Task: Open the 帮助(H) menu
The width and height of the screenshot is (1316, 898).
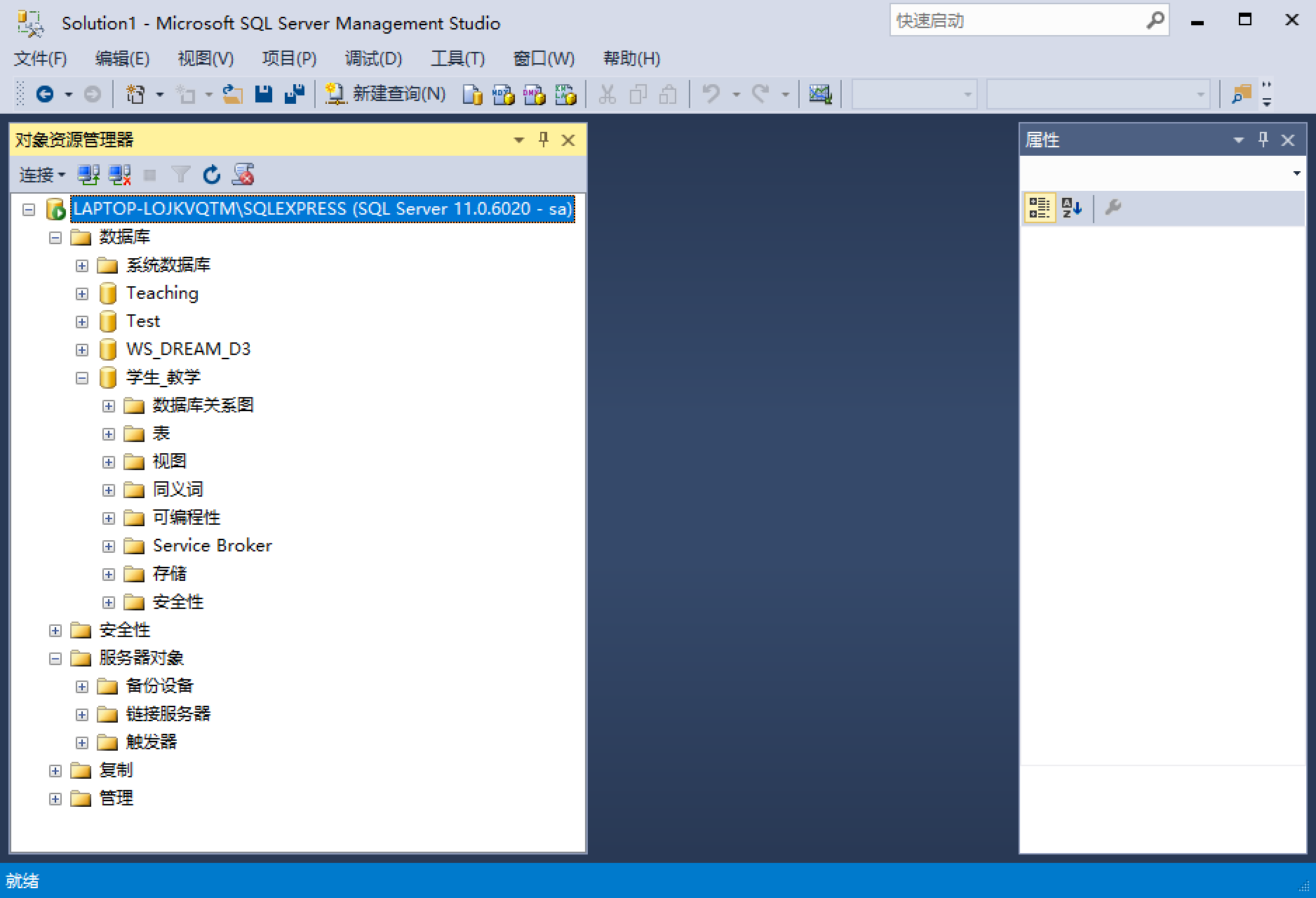Action: click(x=631, y=58)
